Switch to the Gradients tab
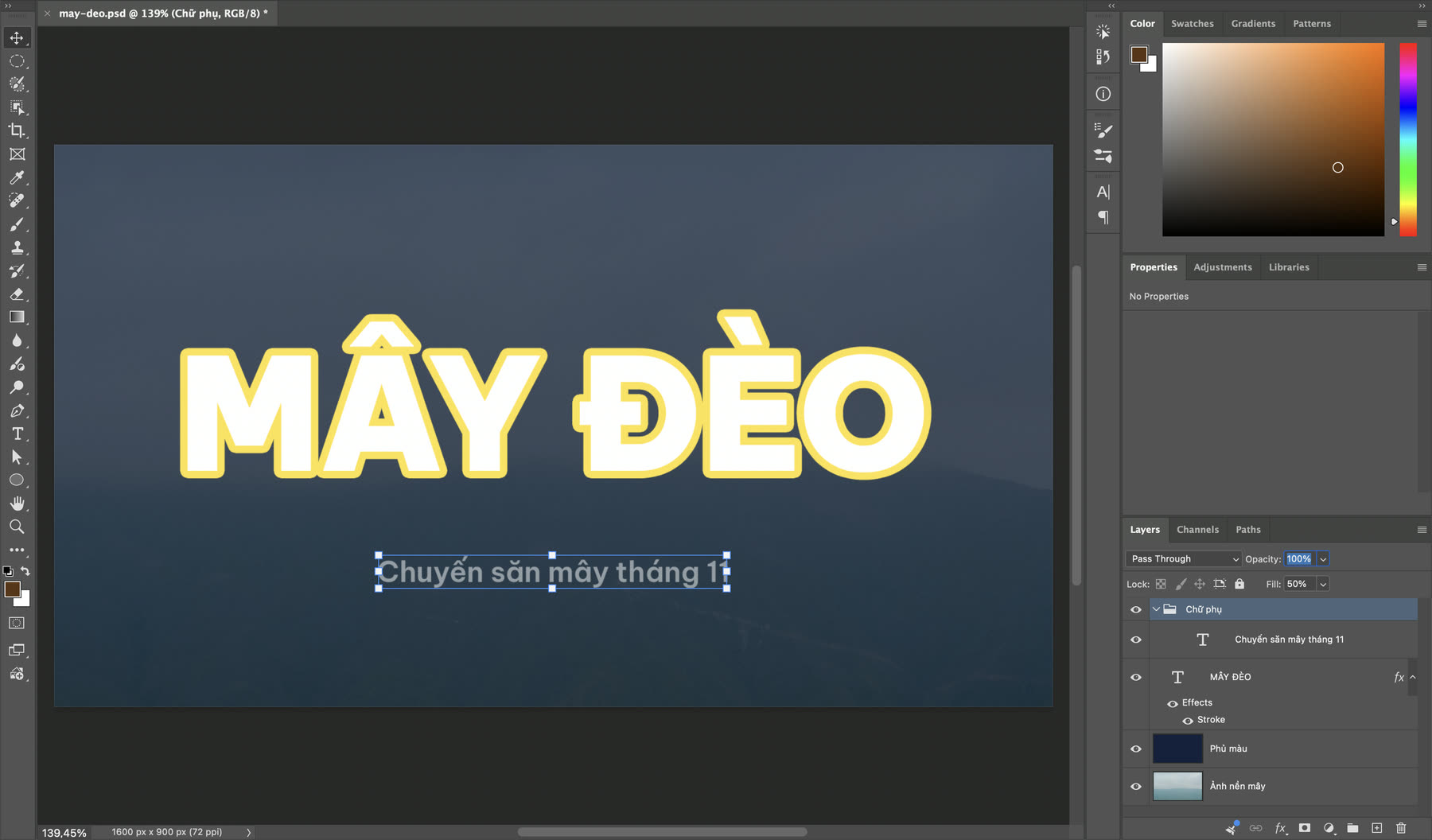The height and width of the screenshot is (840, 1432). coord(1253,24)
